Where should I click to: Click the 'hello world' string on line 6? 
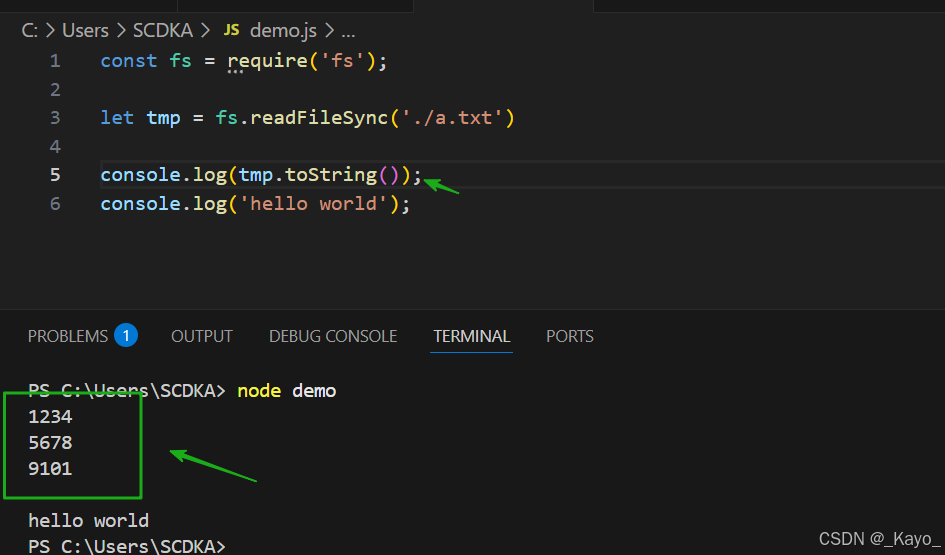click(313, 204)
